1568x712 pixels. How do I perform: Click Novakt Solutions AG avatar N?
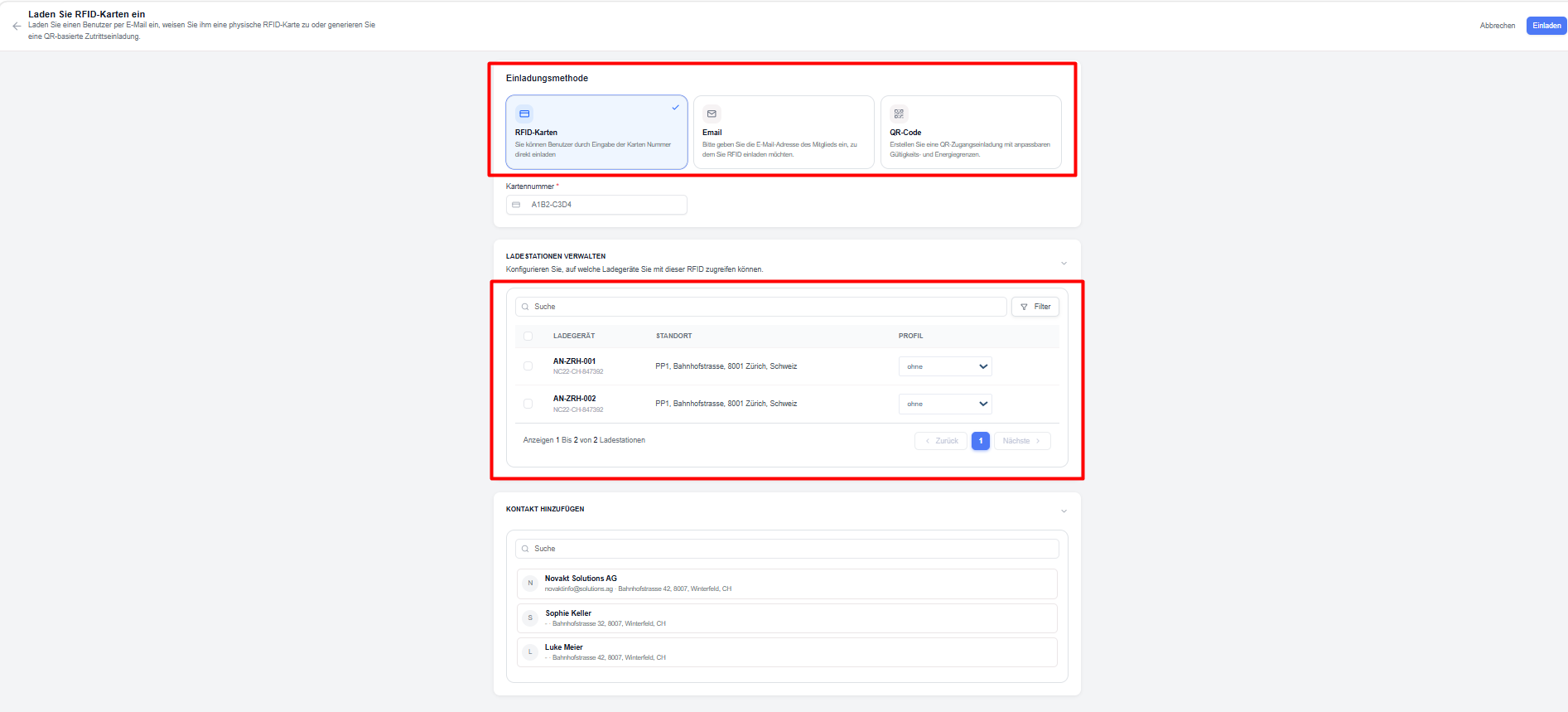(530, 584)
